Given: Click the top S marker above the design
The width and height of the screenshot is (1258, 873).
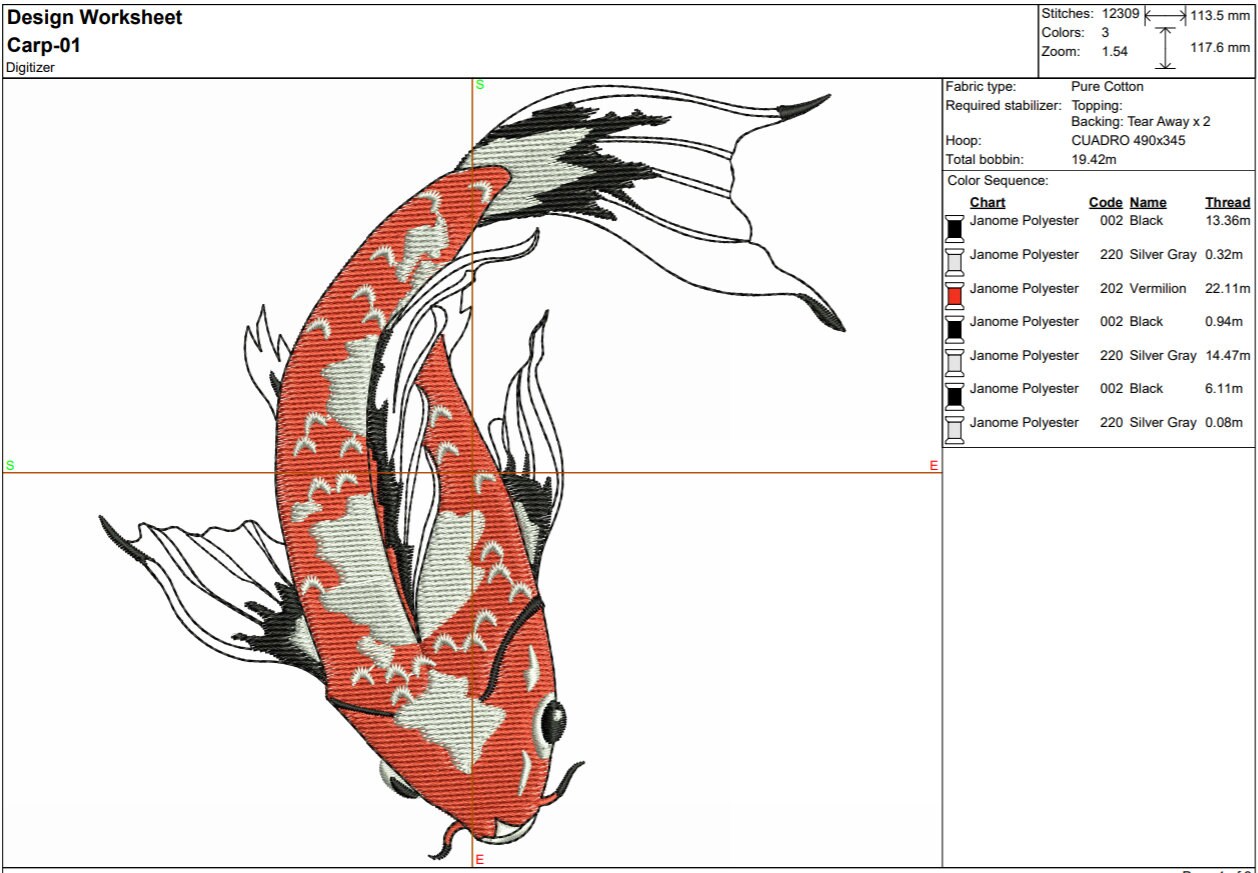Looking at the screenshot, I should (478, 84).
